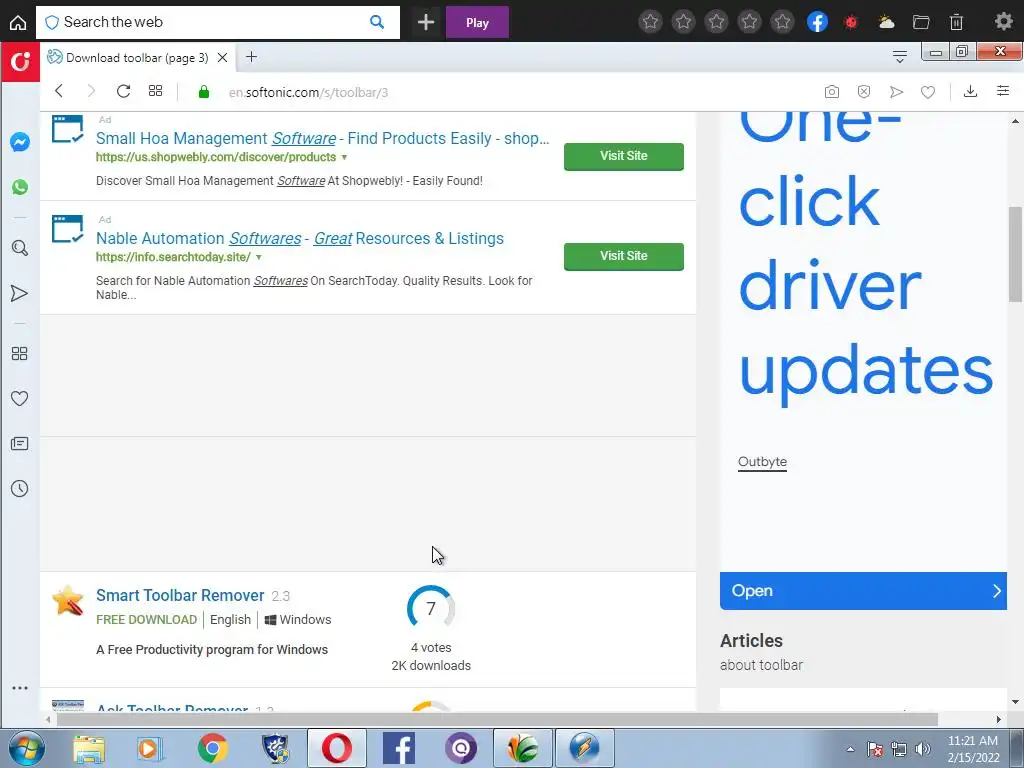This screenshot has width=1024, height=768.
Task: Click the trash can icon in top bar
Action: pos(956,22)
